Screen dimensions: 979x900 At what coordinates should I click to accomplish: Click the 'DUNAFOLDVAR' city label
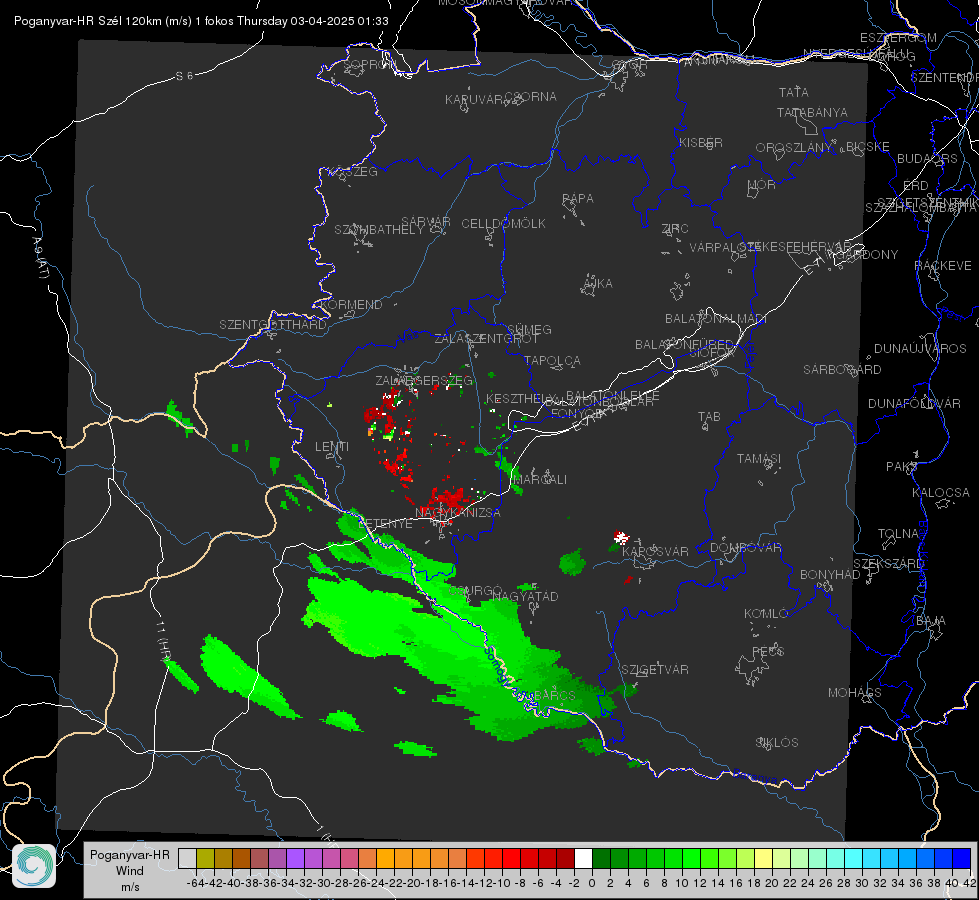pyautogui.click(x=914, y=403)
